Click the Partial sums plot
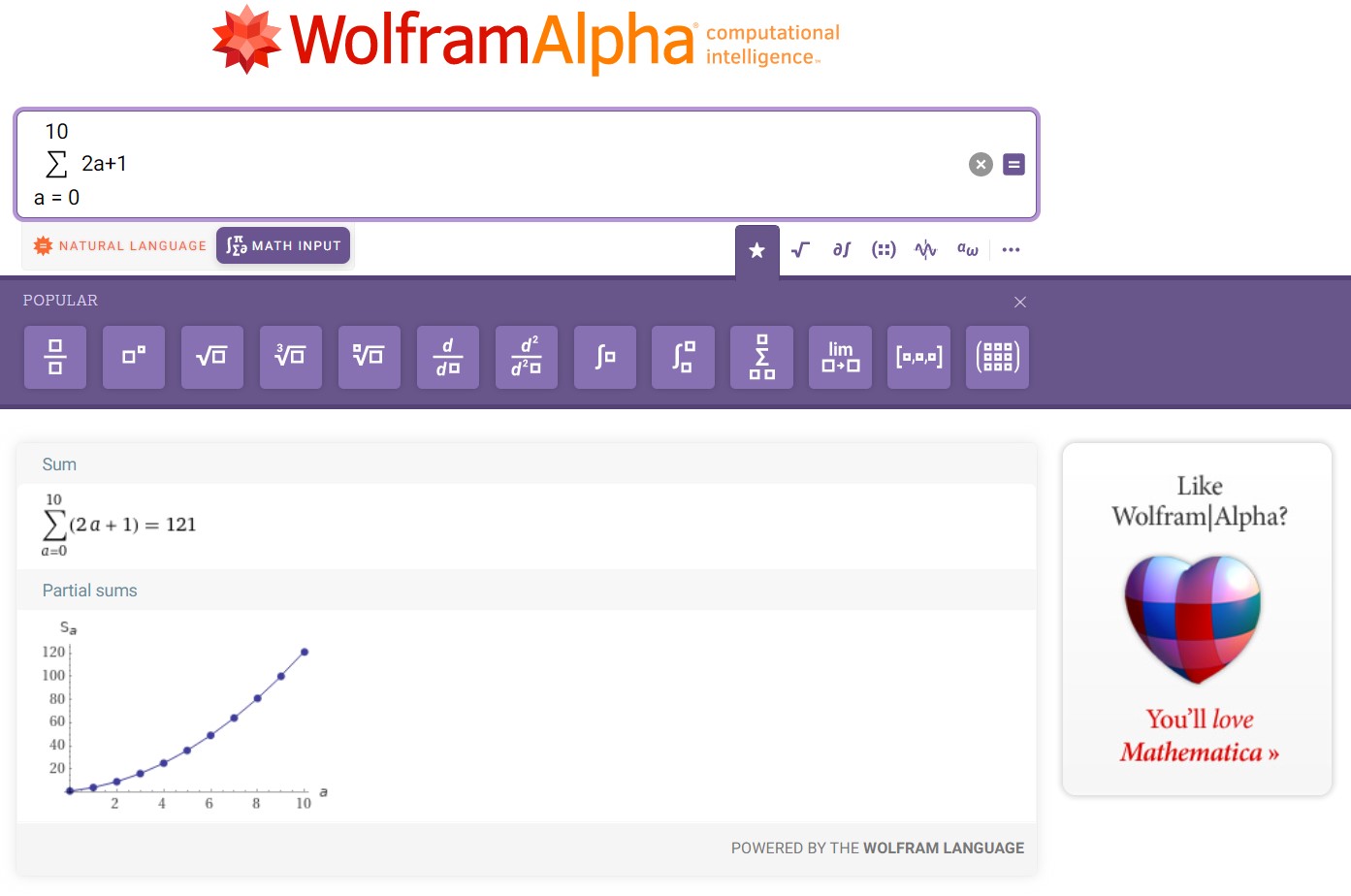The width and height of the screenshot is (1351, 896). point(184,715)
